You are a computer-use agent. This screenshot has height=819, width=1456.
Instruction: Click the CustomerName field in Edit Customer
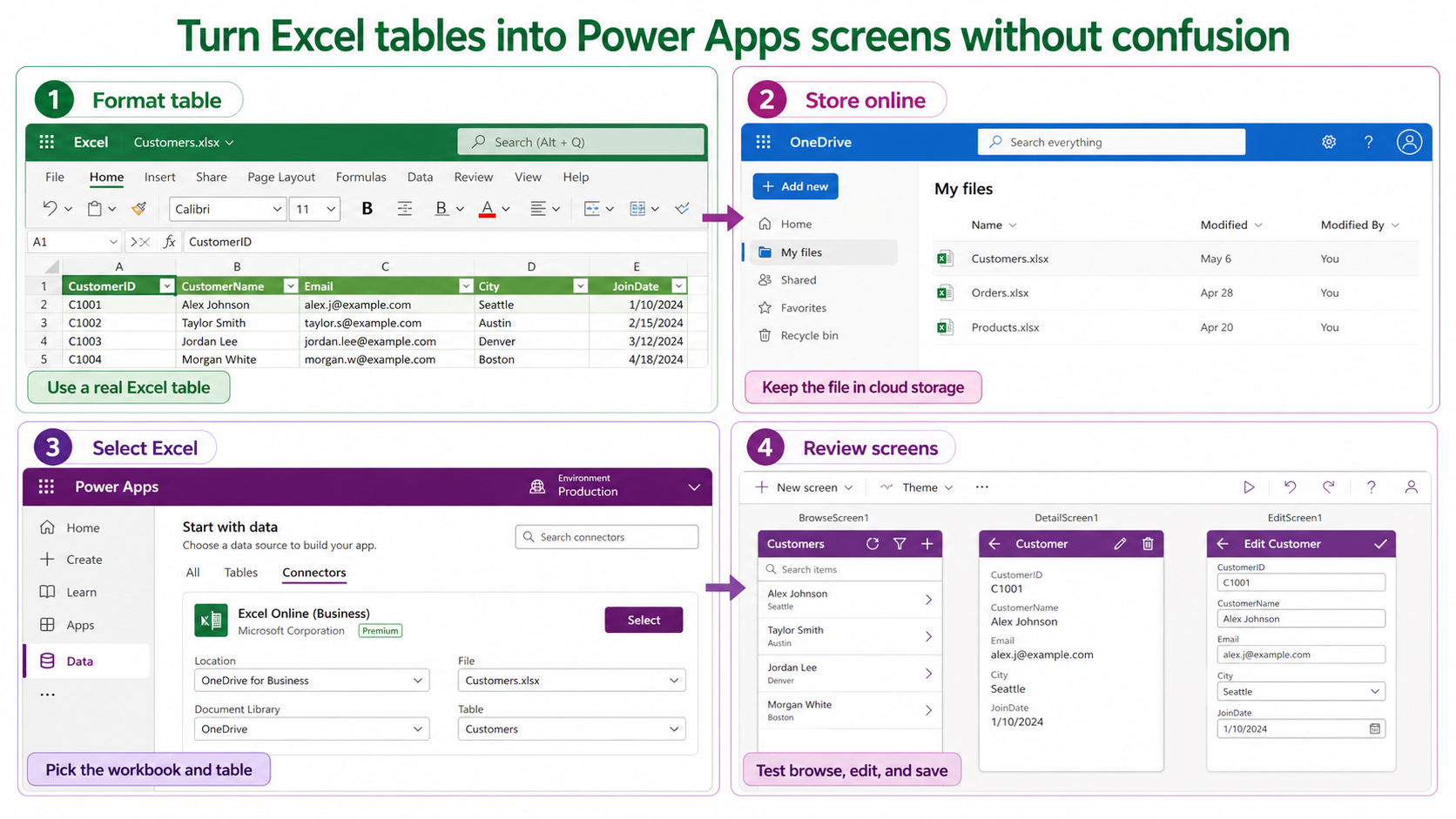click(x=1301, y=619)
